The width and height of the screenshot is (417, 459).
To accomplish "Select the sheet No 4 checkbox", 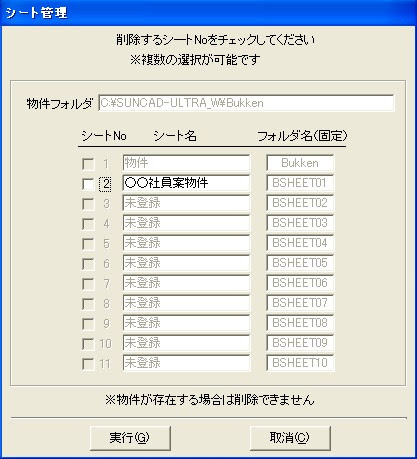I will [88, 224].
